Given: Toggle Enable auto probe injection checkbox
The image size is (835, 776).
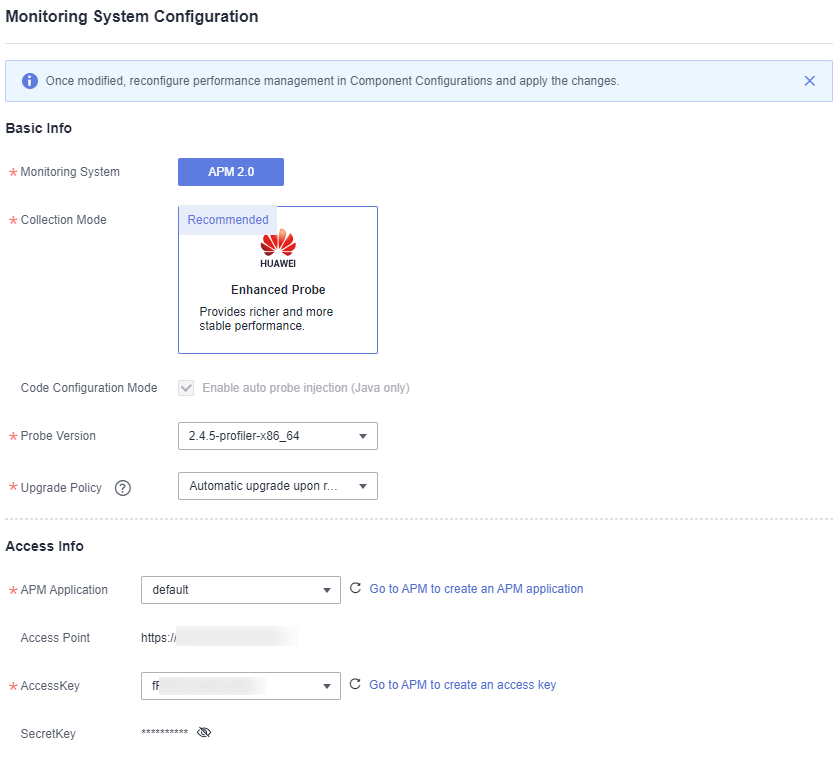Looking at the screenshot, I should tap(186, 388).
